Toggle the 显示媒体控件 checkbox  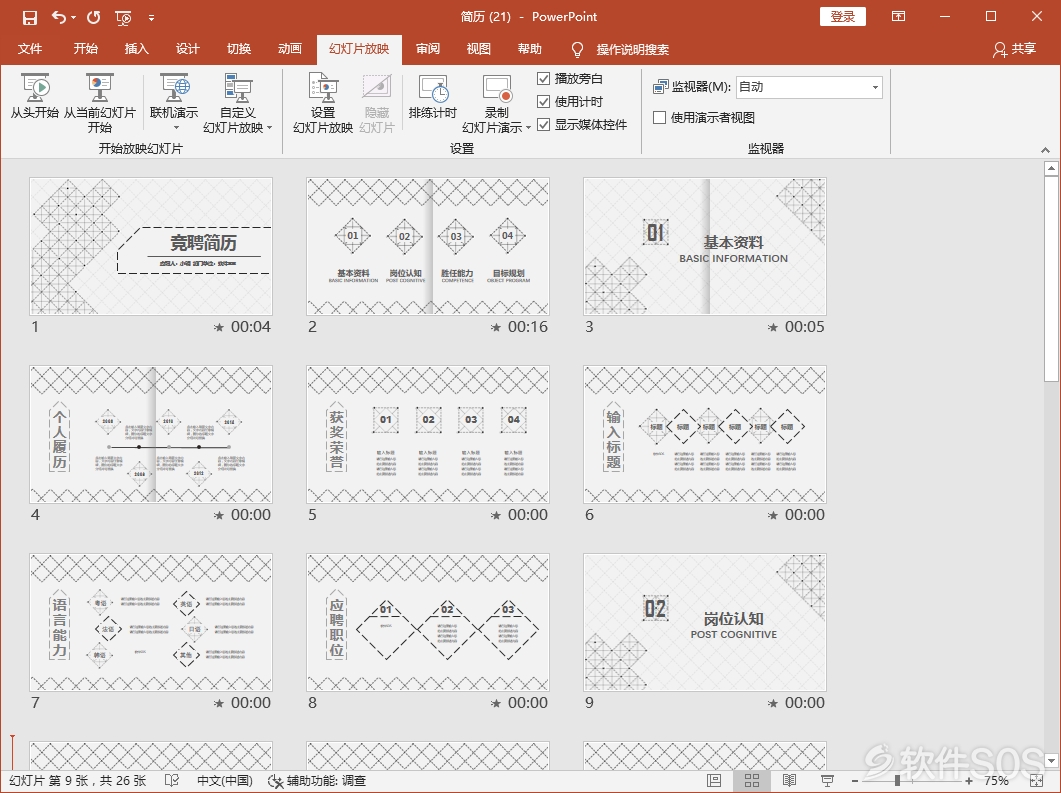(x=543, y=124)
